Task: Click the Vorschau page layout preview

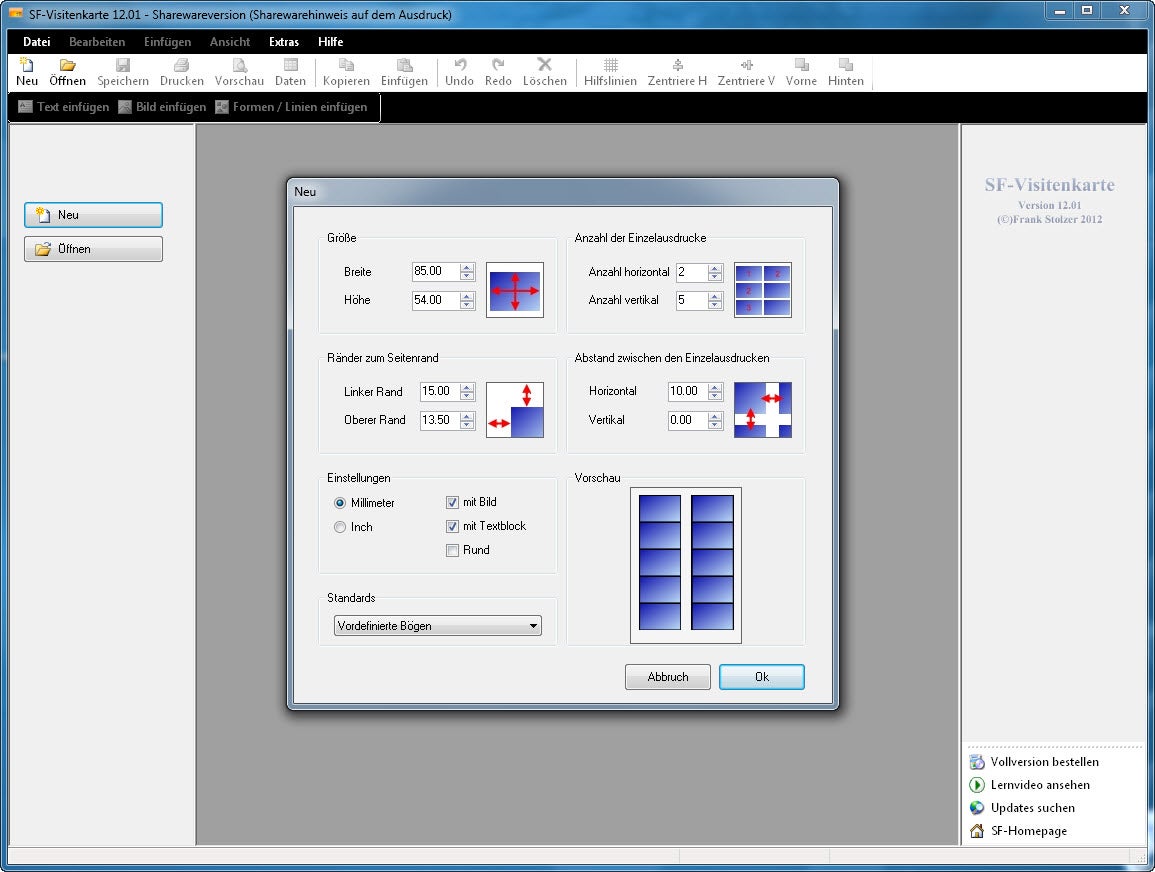Action: click(685, 565)
